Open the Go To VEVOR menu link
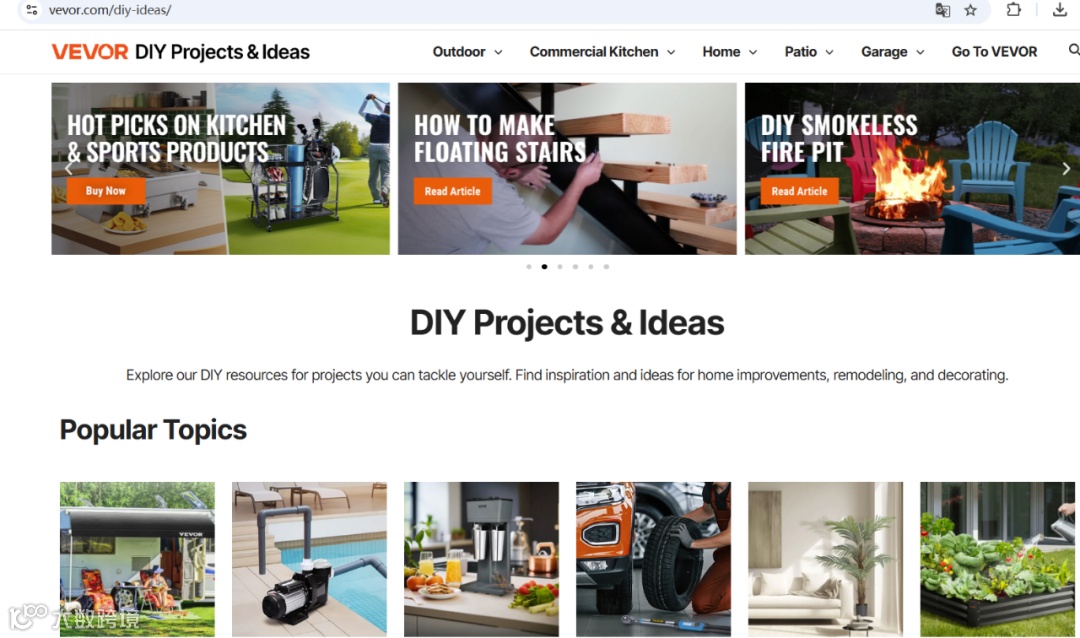Screen dimensions: 1080x638 (x=994, y=52)
